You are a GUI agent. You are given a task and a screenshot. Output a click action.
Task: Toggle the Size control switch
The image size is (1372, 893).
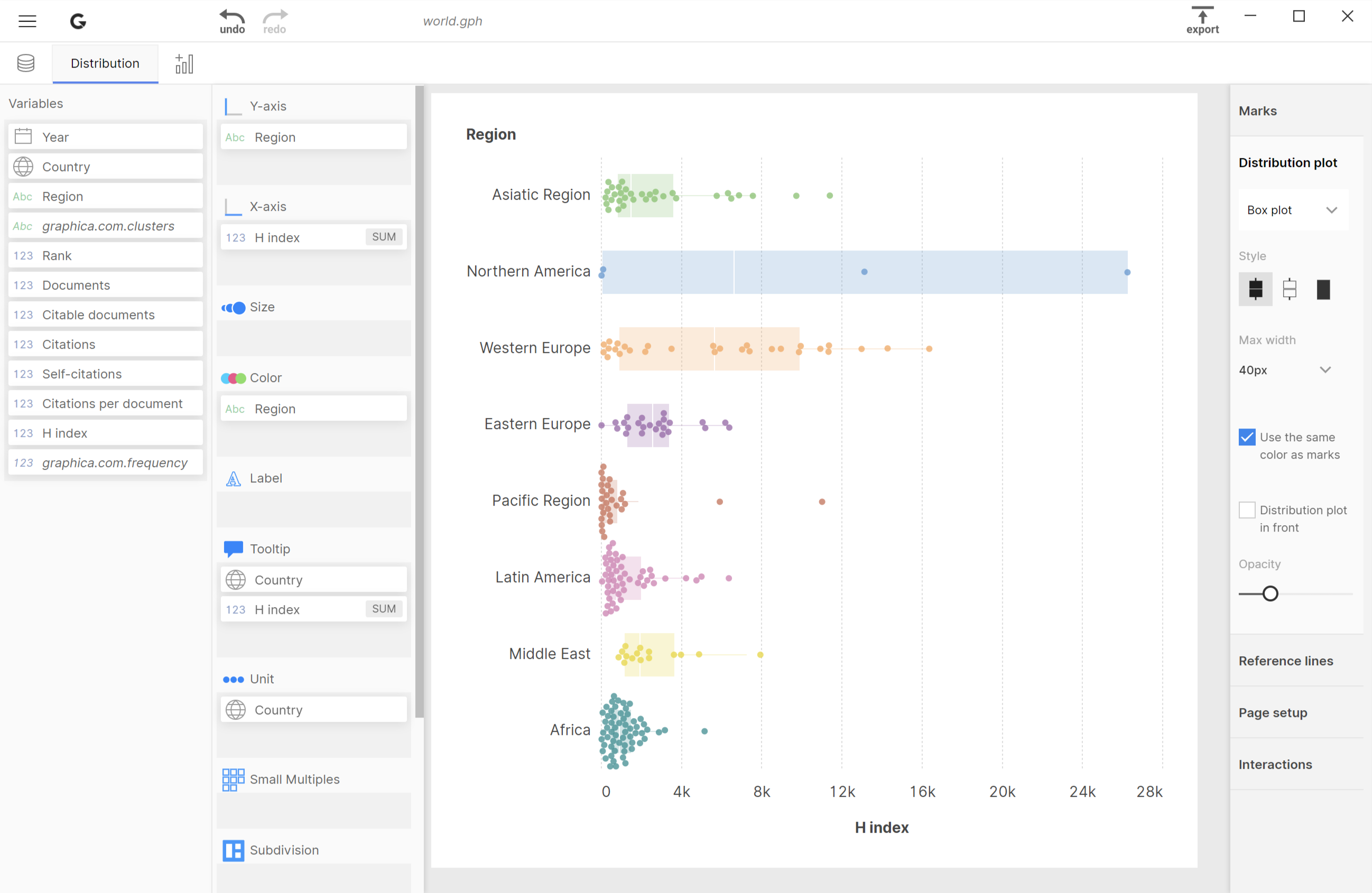point(233,308)
